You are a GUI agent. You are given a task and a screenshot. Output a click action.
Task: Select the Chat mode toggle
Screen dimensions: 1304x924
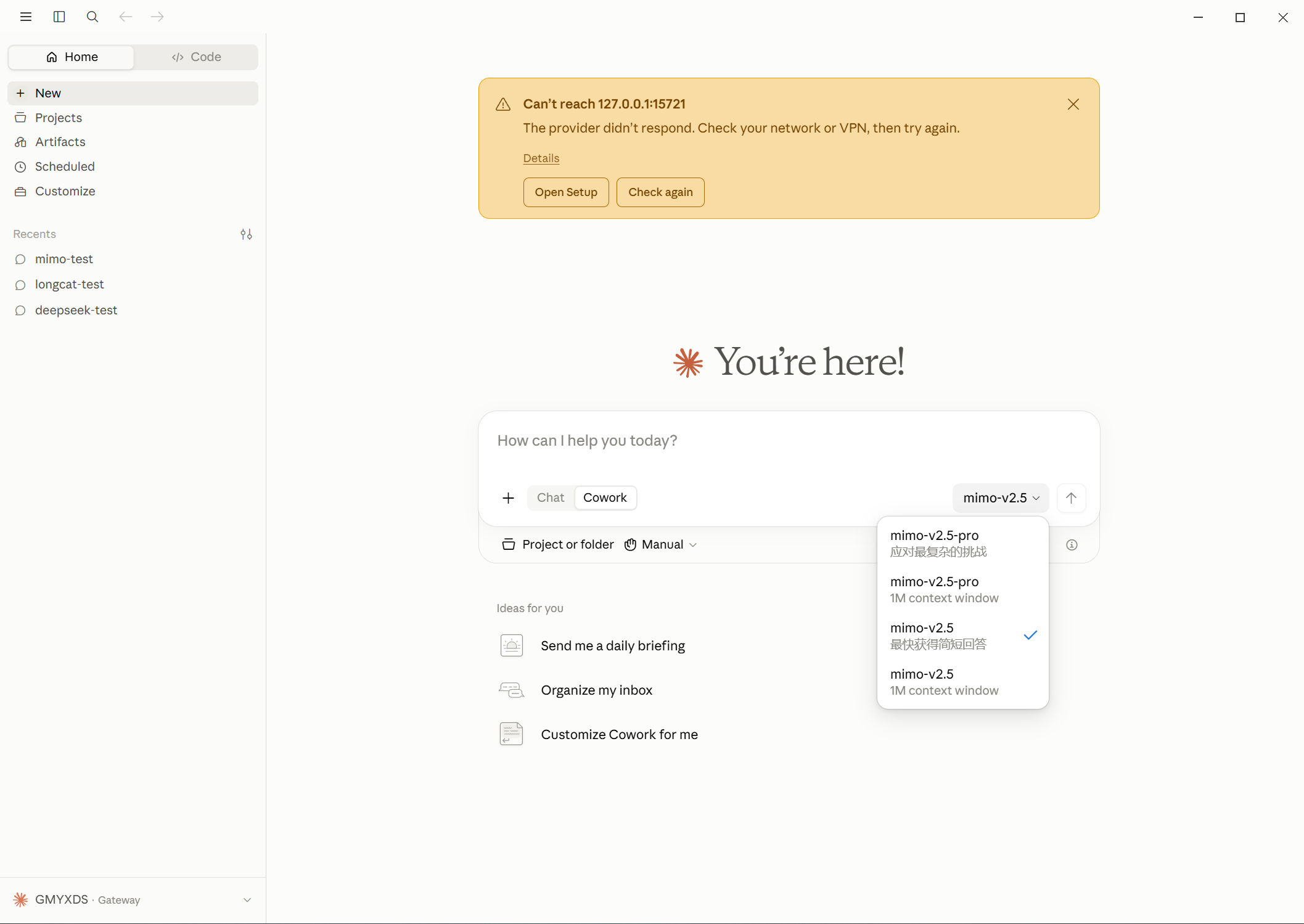click(x=550, y=498)
